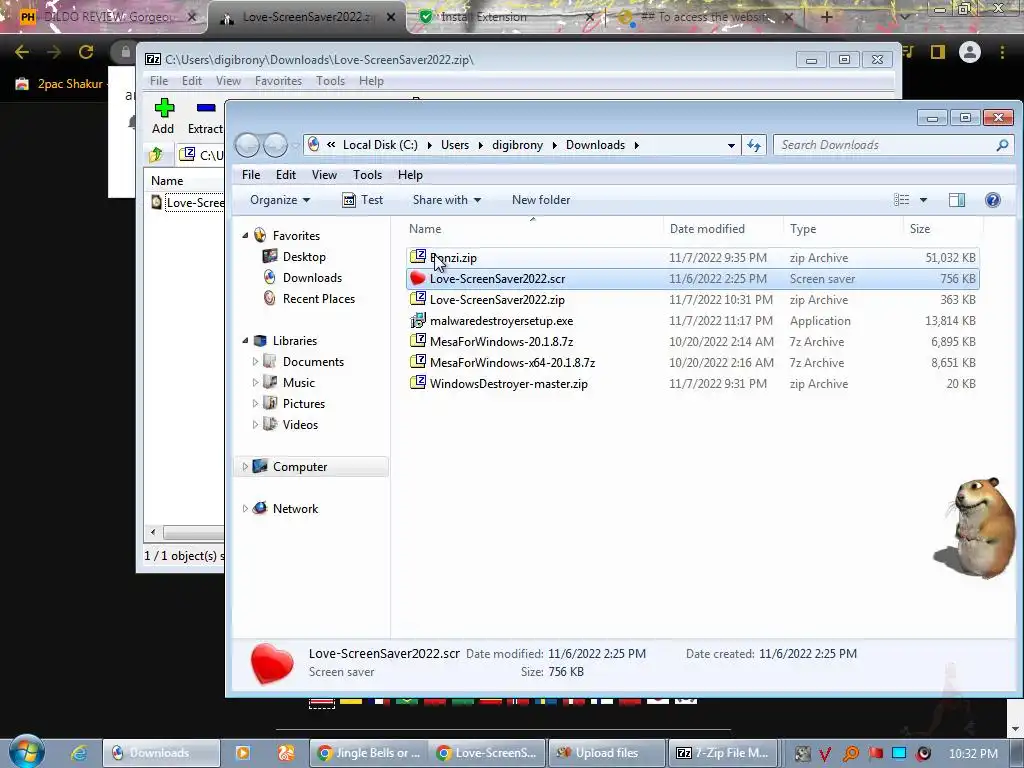This screenshot has width=1024, height=768.
Task: Click the large heart preview in details pane
Action: pyautogui.click(x=272, y=664)
